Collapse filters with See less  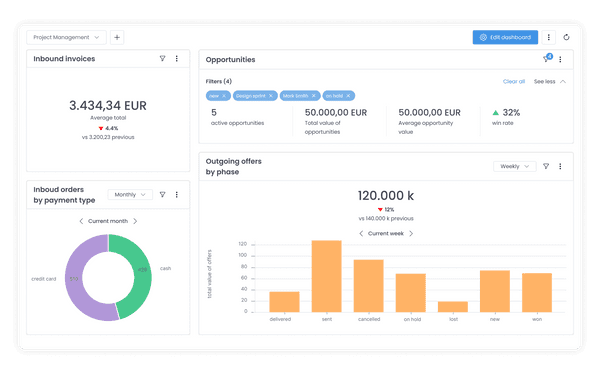[x=549, y=82]
